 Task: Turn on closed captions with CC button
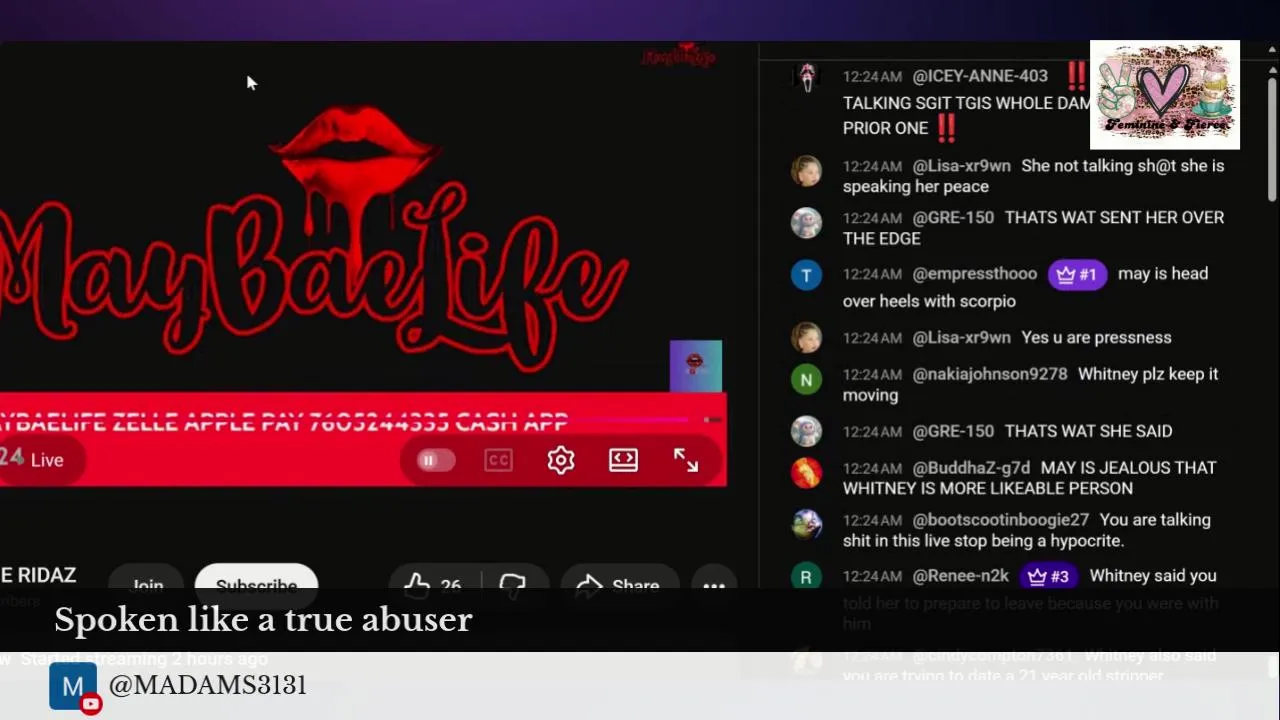[x=498, y=460]
